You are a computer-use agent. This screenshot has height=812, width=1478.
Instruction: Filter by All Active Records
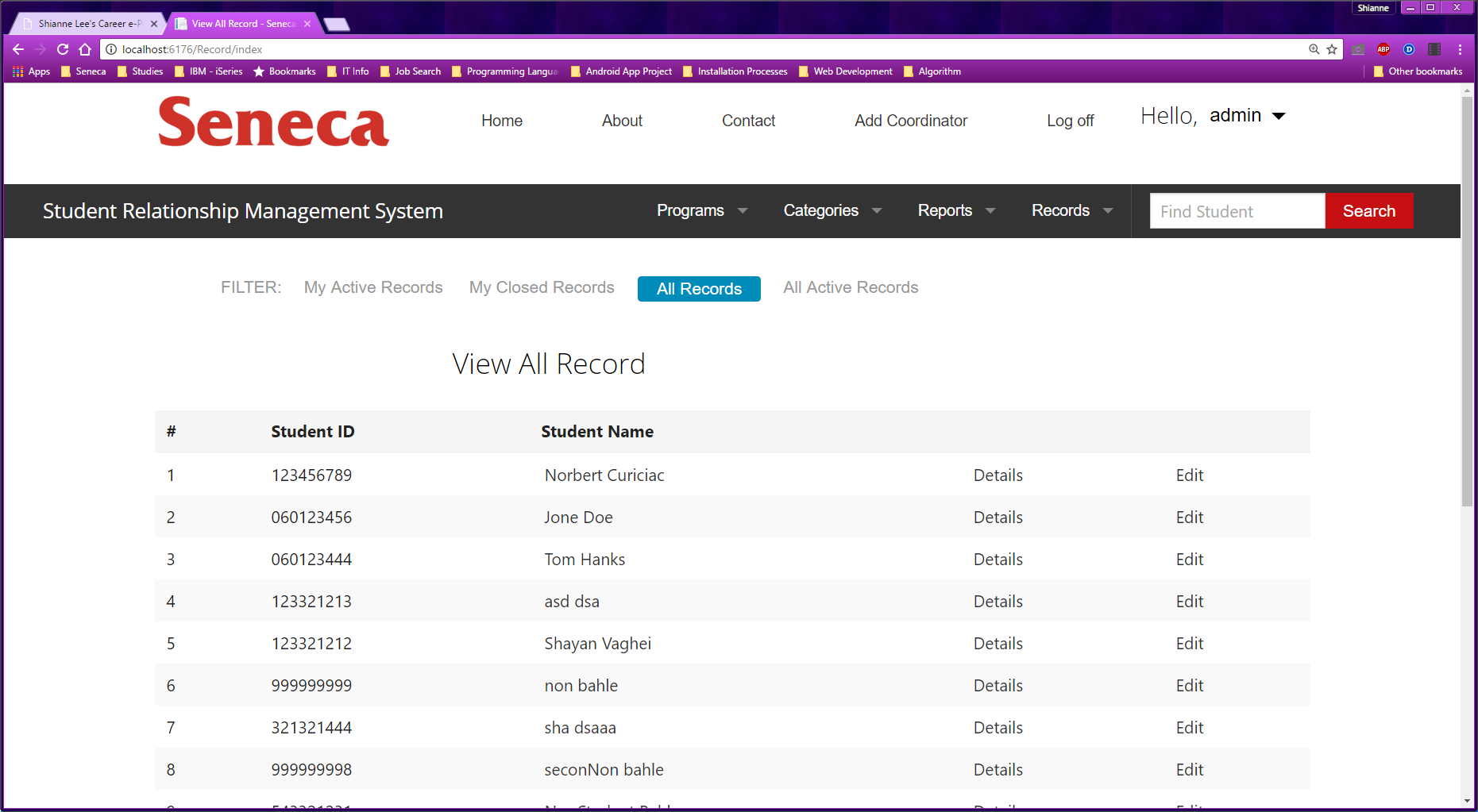coord(851,287)
